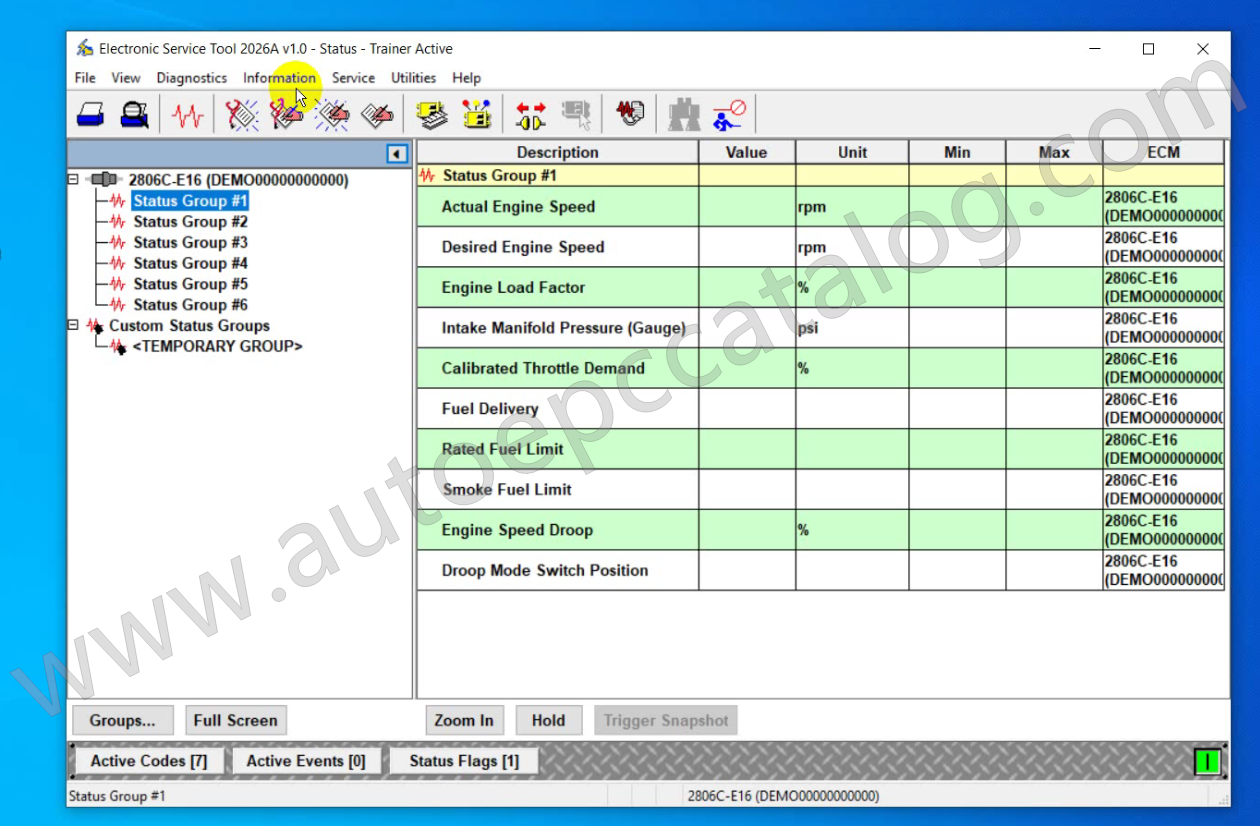
Task: Open Active Codes [7] tab
Action: coord(149,761)
